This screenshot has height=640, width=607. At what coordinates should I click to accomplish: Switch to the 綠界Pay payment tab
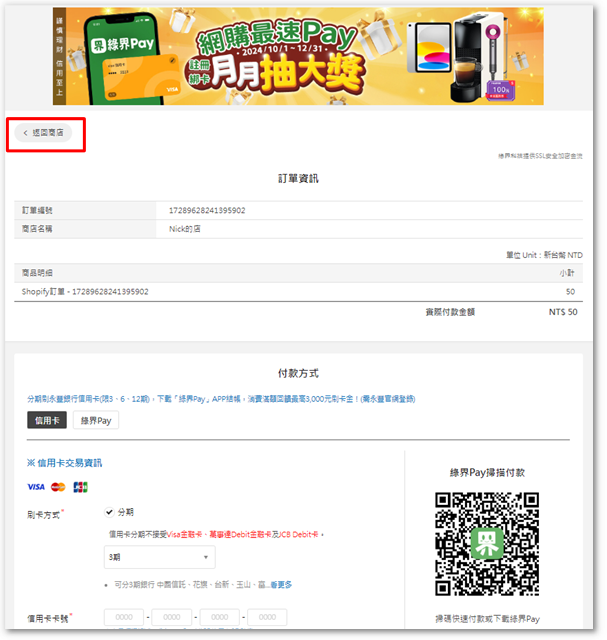click(x=96, y=421)
